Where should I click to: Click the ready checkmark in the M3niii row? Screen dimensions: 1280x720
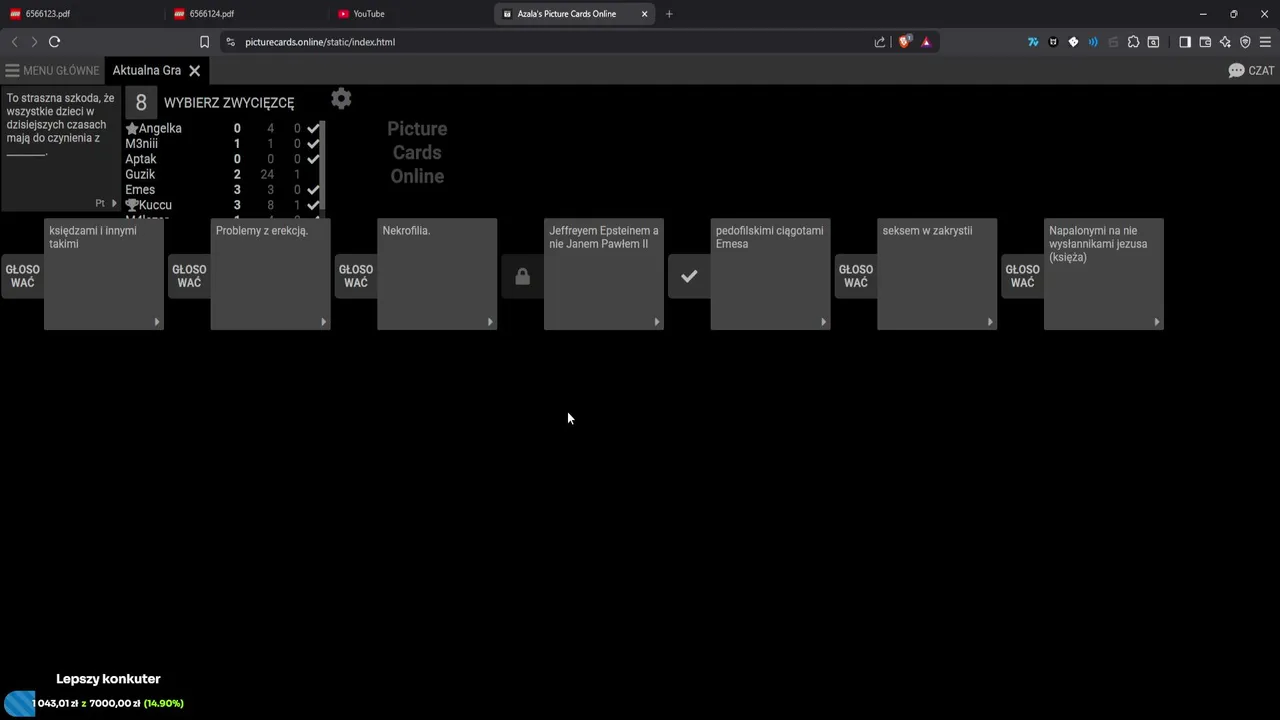(x=313, y=144)
